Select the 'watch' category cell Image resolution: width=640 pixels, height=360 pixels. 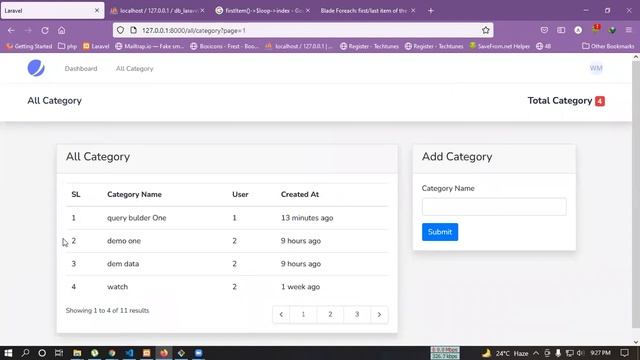(118, 287)
